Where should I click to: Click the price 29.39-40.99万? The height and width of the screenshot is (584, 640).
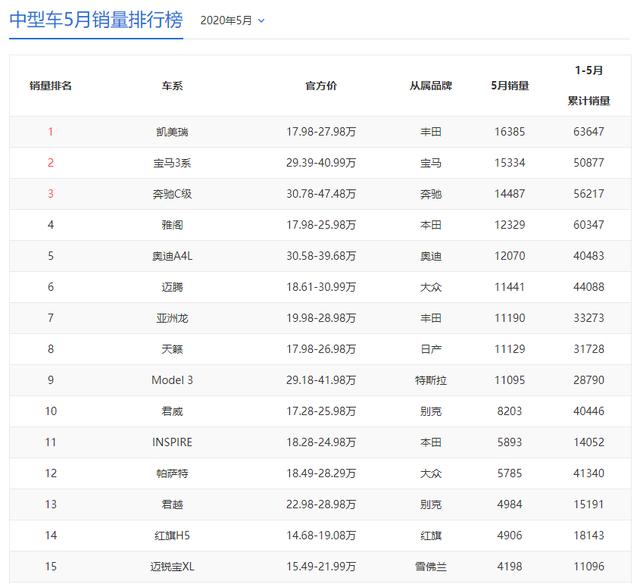(321, 163)
